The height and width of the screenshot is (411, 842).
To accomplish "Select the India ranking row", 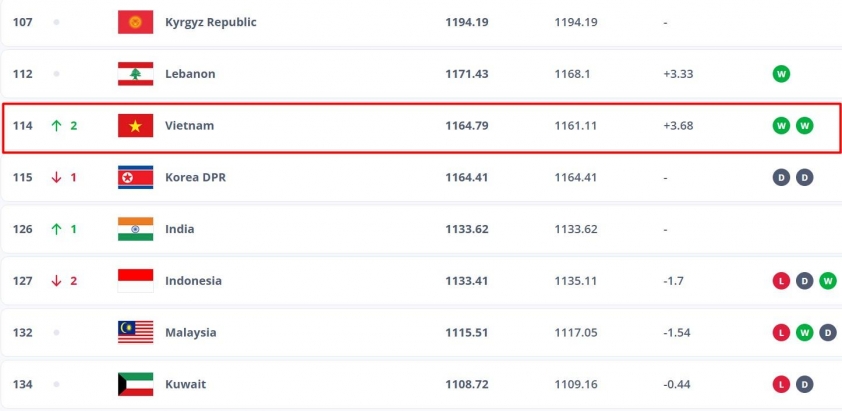I will click(x=421, y=229).
